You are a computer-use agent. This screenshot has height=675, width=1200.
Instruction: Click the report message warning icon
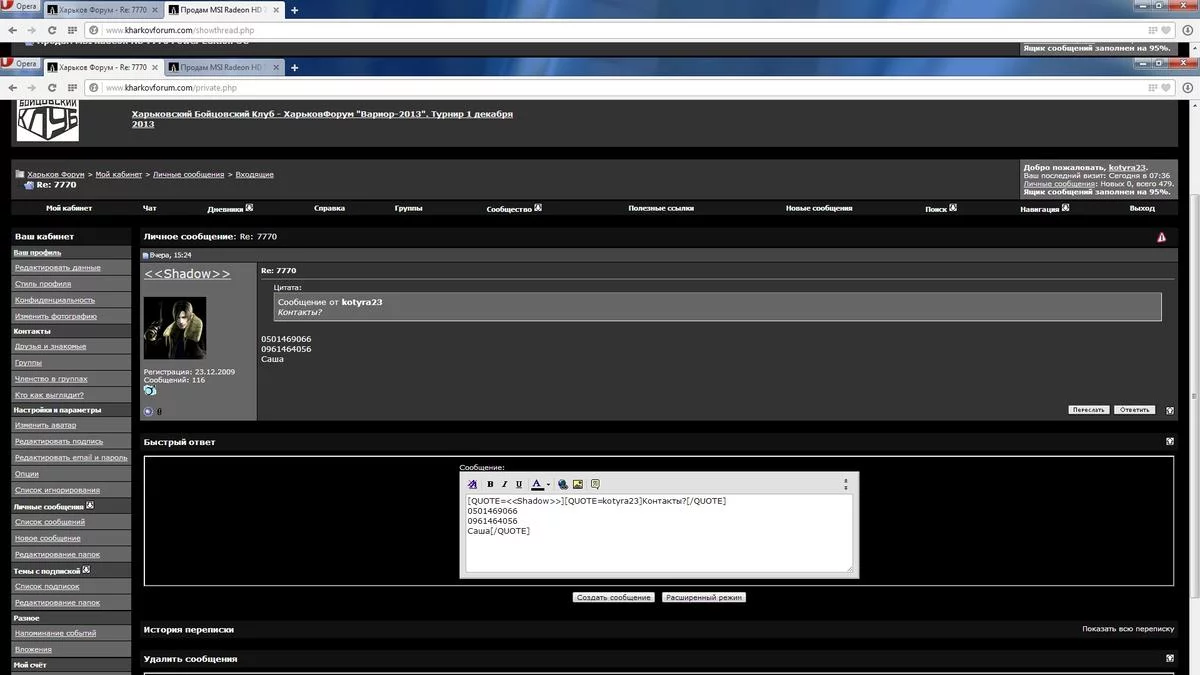(1161, 237)
